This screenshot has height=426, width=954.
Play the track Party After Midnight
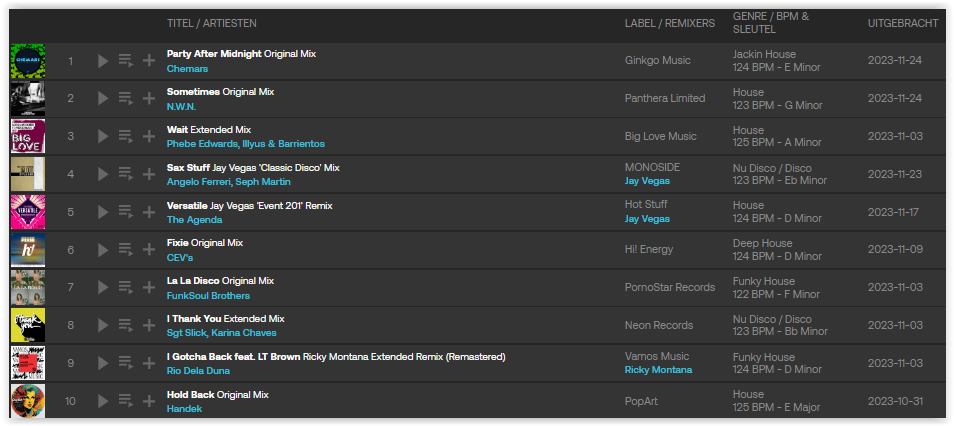103,61
